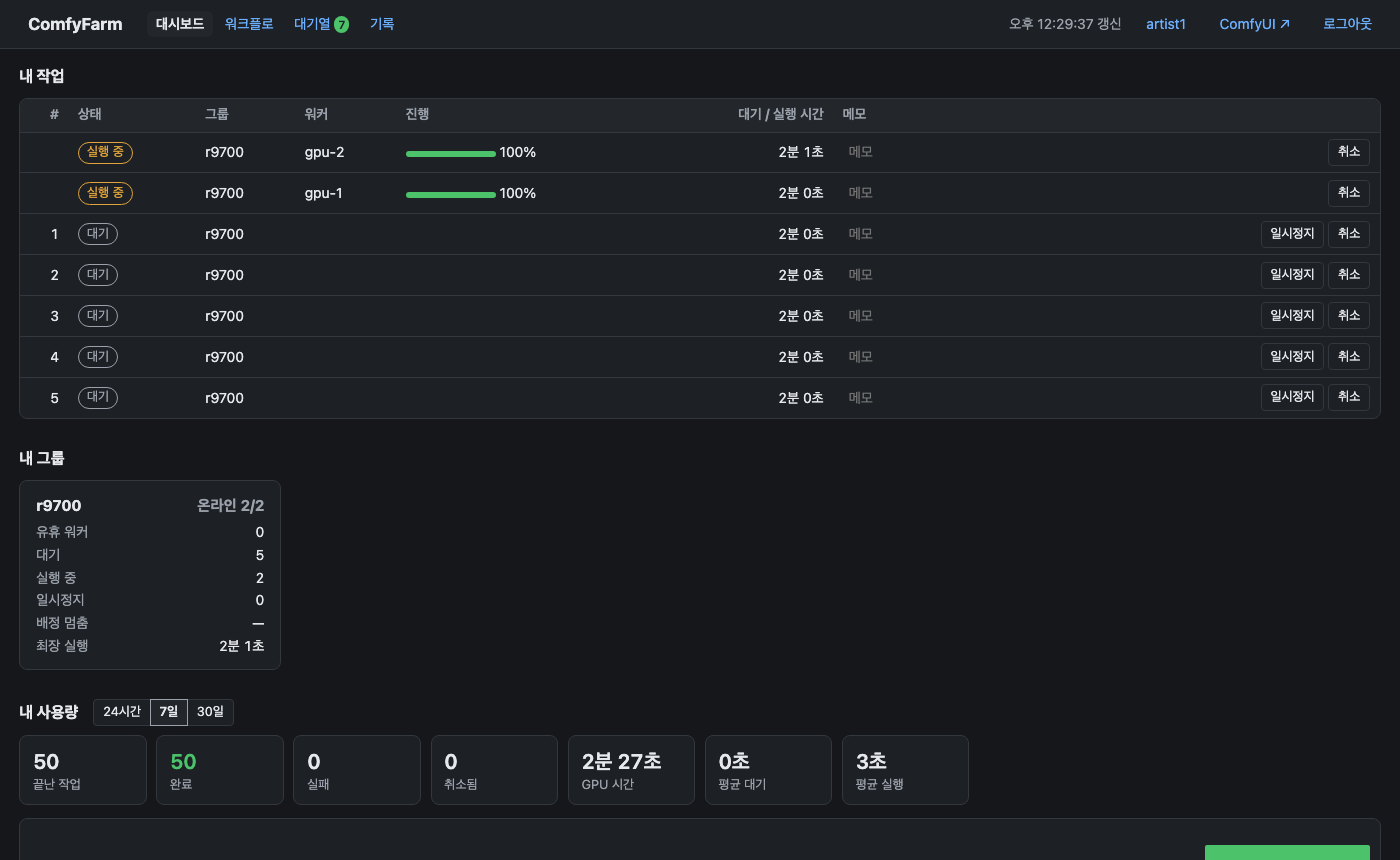Click 로그아웃 to sign out

(x=1347, y=24)
